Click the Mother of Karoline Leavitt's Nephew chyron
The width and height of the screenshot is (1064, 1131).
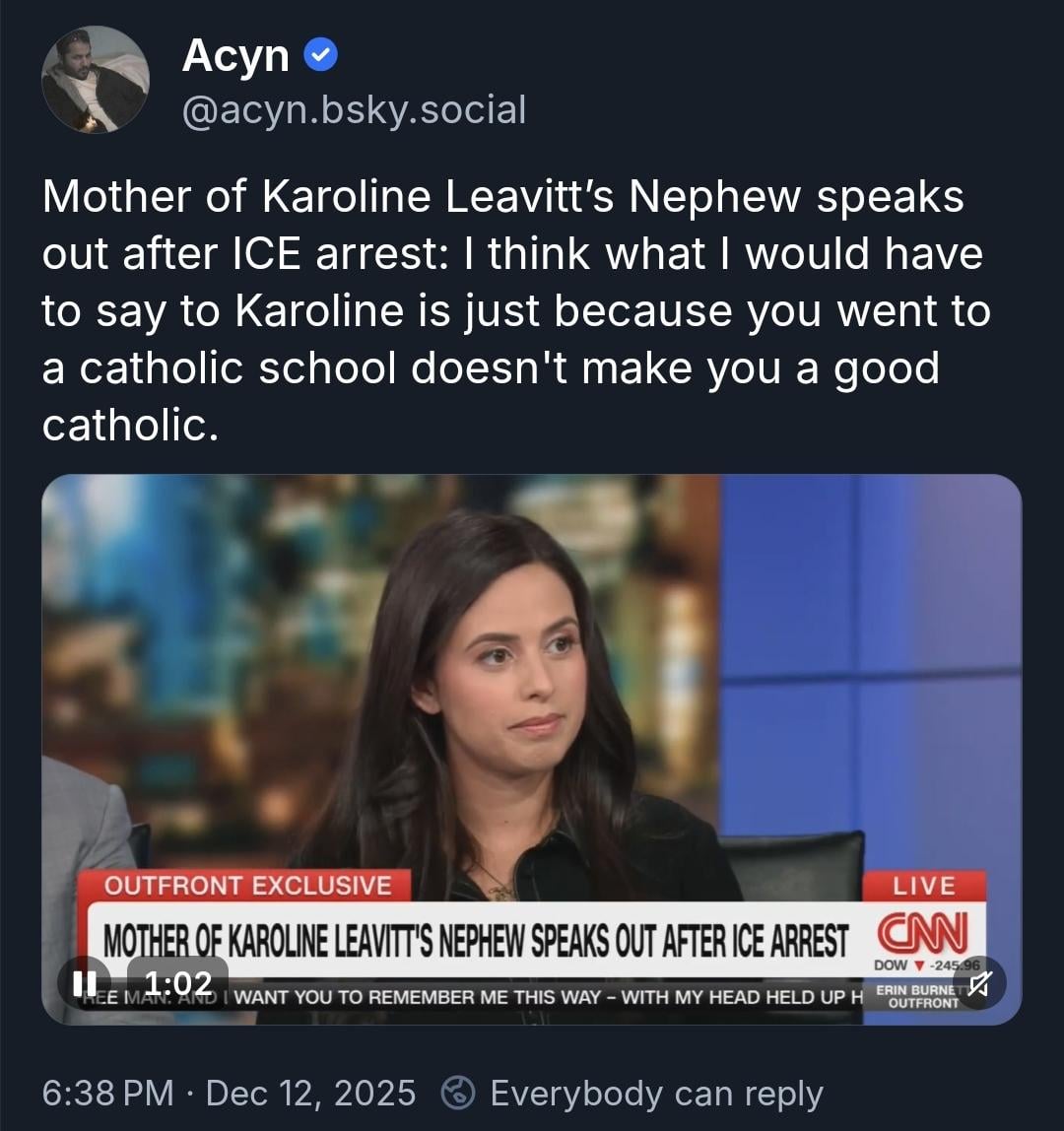[476, 940]
